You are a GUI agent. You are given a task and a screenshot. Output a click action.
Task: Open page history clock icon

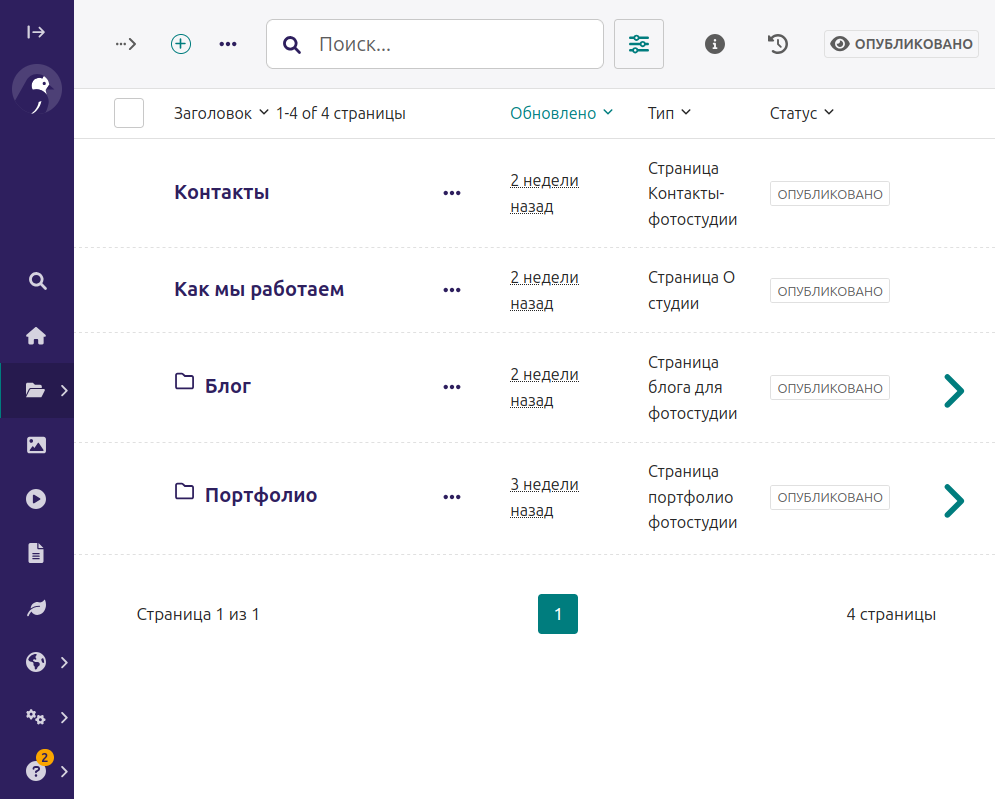coord(777,44)
